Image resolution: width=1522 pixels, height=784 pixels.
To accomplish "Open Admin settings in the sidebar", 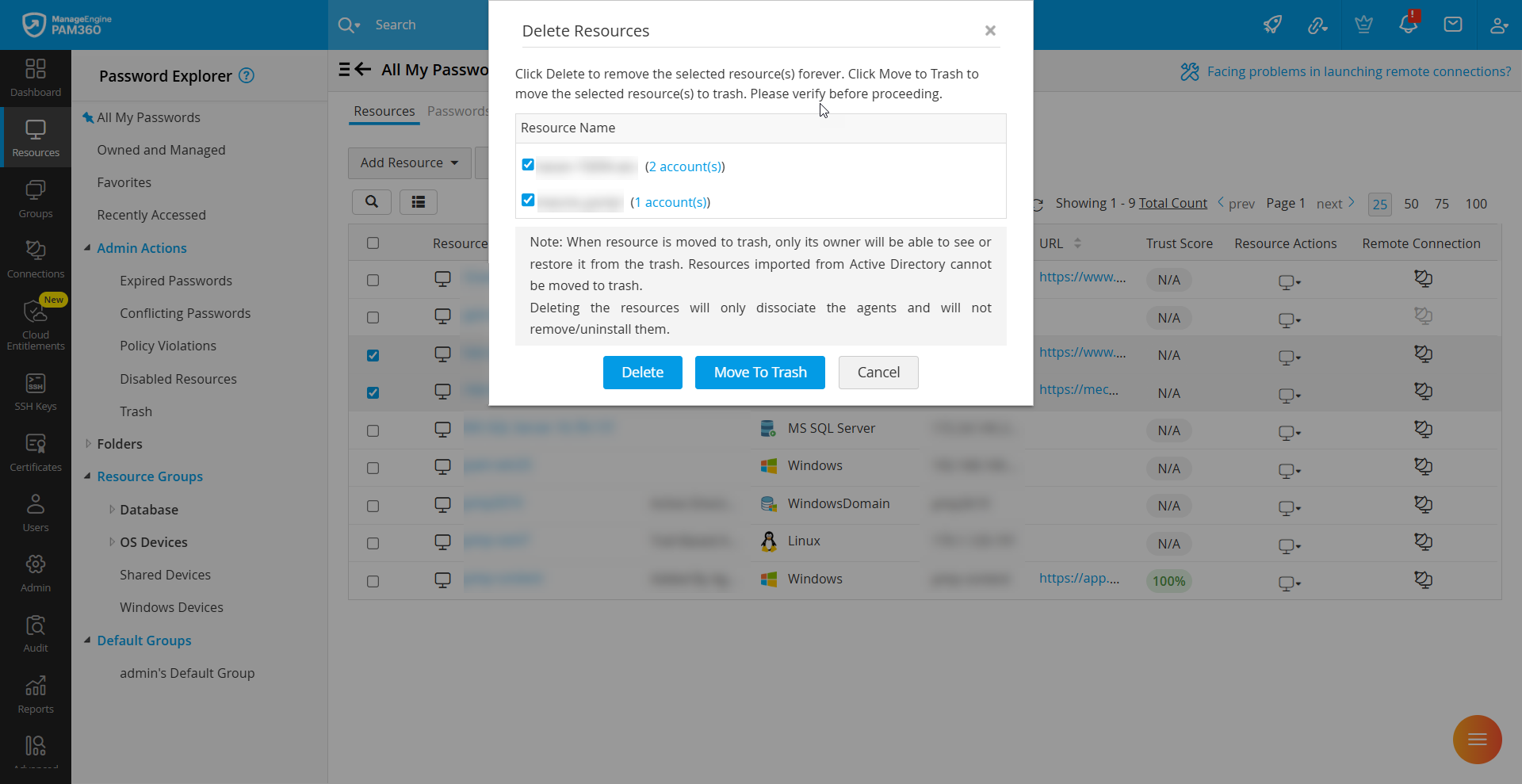I will [x=36, y=573].
